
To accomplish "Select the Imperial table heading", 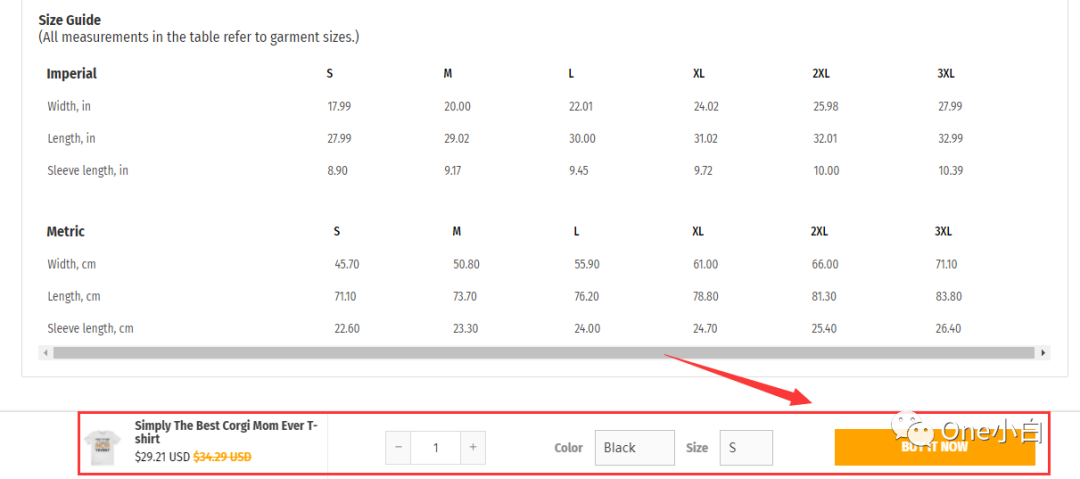I will click(72, 74).
